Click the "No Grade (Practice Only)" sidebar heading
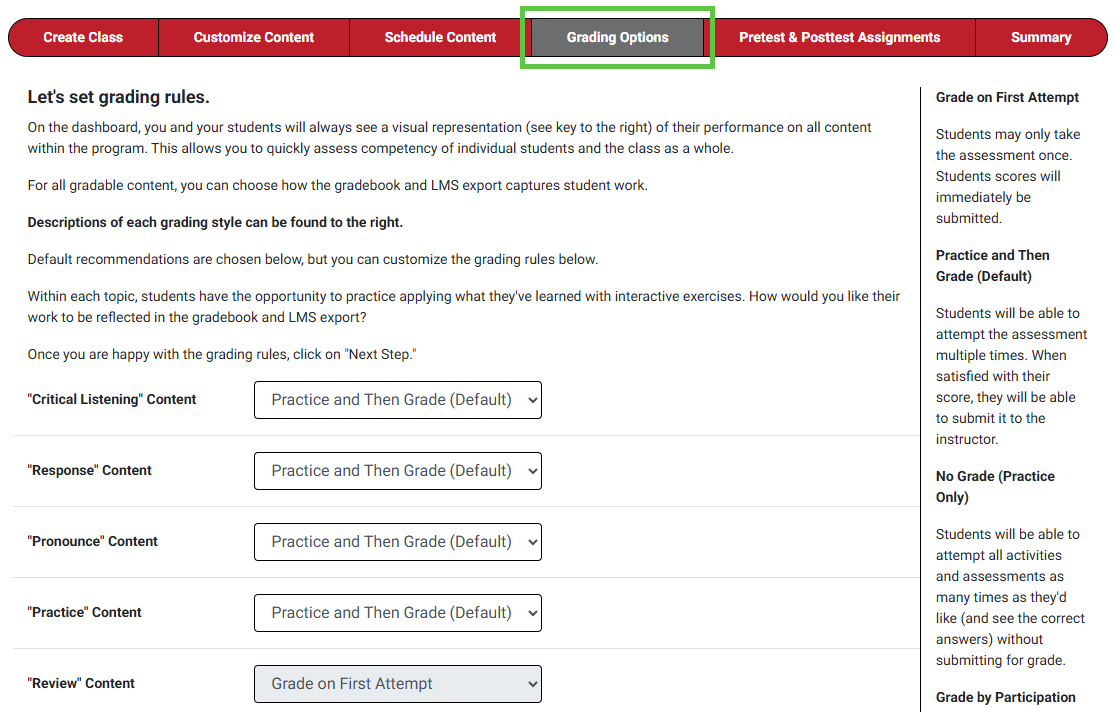This screenshot has height=712, width=1115. (x=995, y=487)
